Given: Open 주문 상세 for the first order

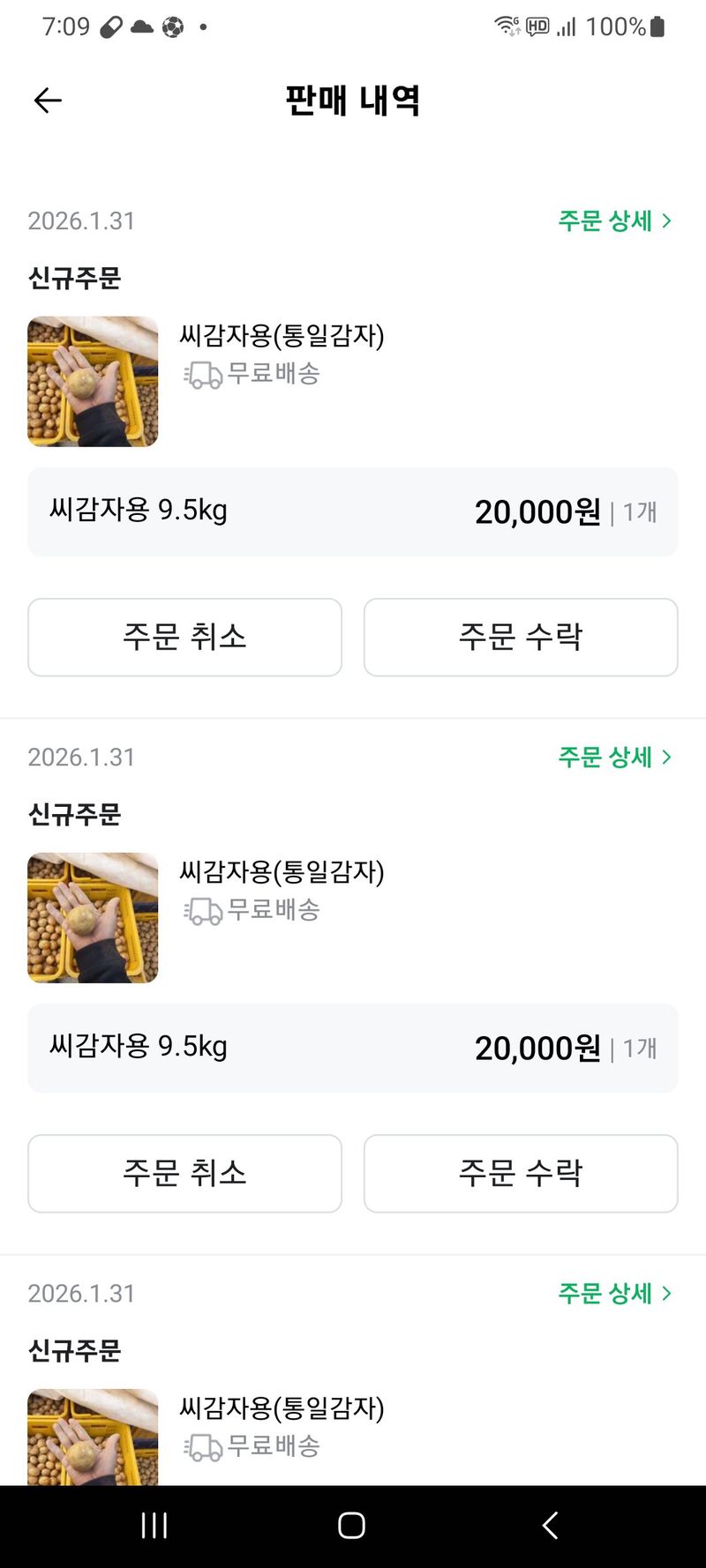Looking at the screenshot, I should [614, 220].
